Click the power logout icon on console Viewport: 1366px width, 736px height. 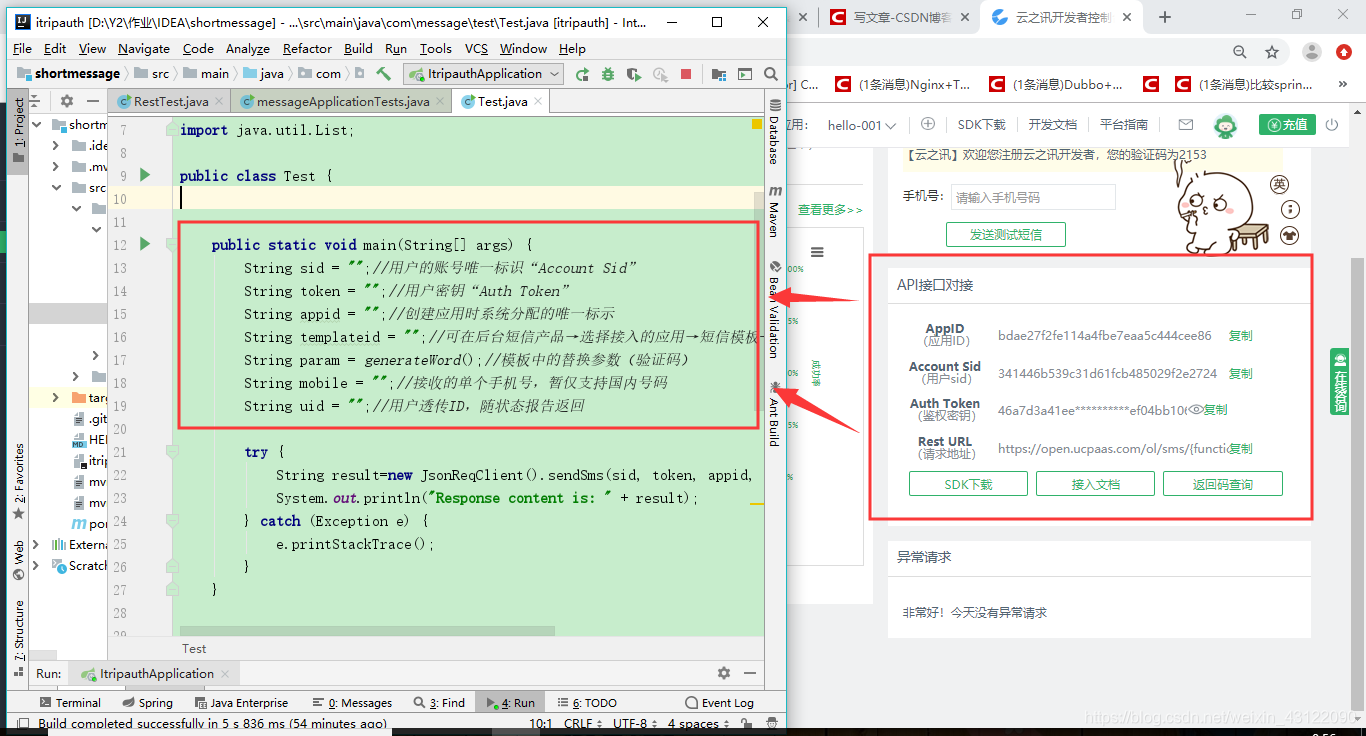(x=1331, y=125)
